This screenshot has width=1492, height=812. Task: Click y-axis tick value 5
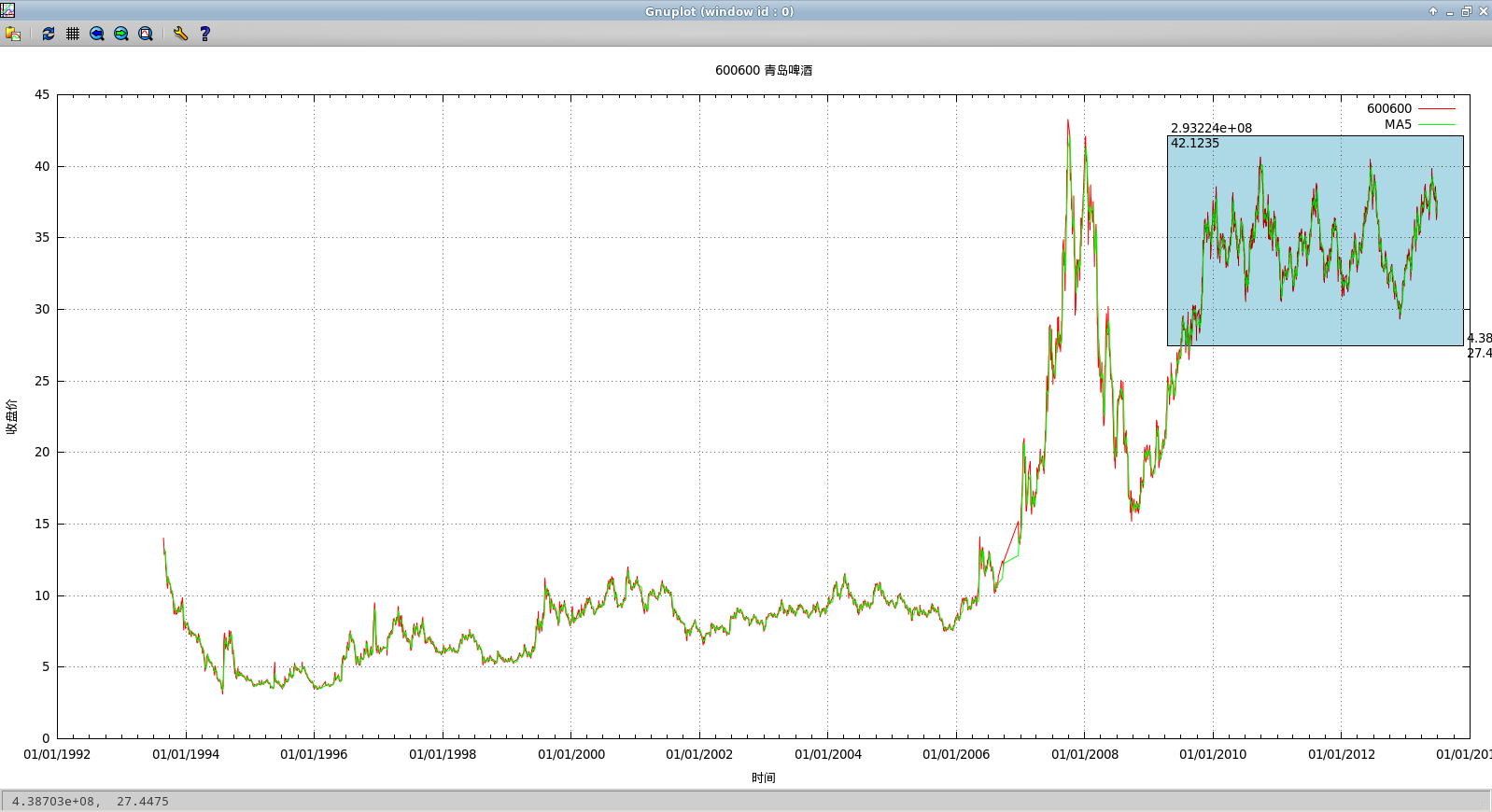pyautogui.click(x=46, y=666)
